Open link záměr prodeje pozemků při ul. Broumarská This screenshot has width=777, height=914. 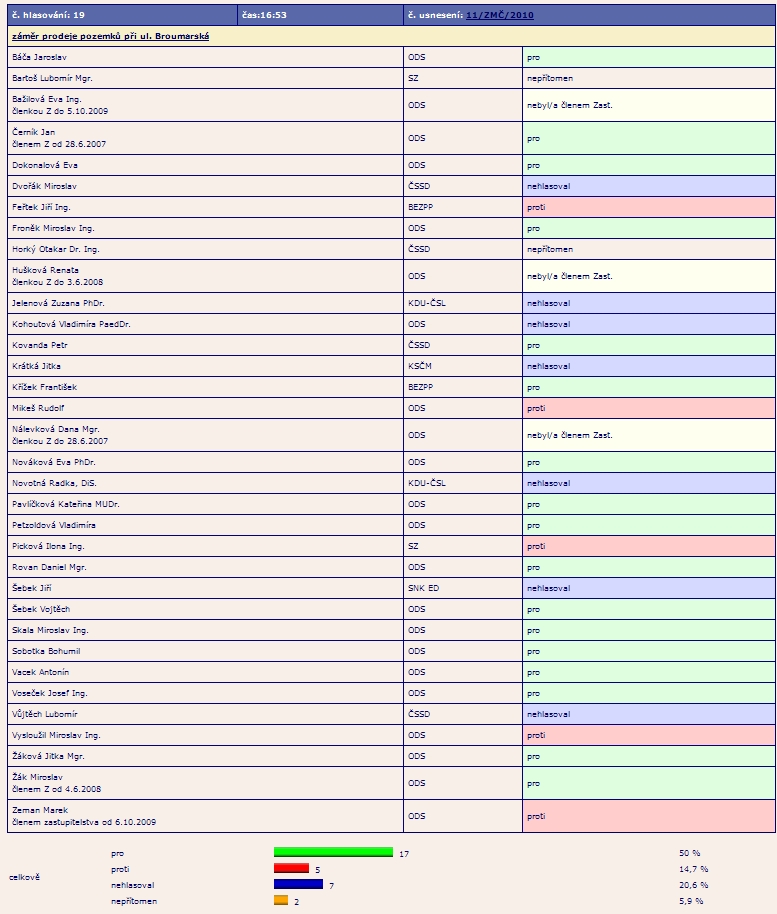[x=110, y=36]
